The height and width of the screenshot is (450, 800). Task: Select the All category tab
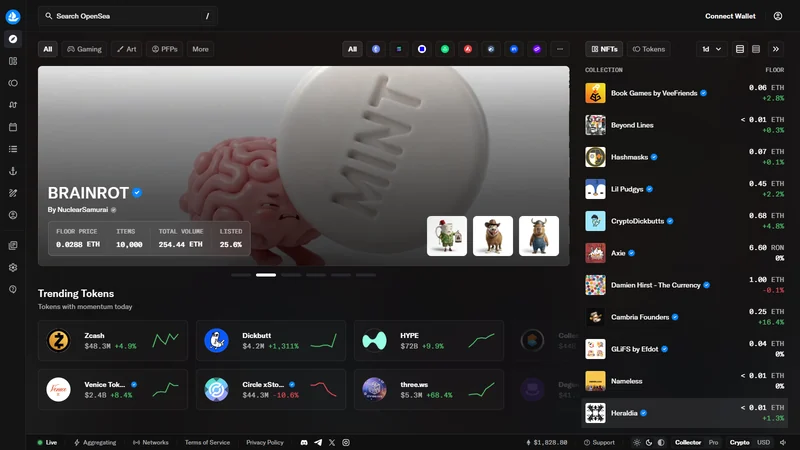(47, 49)
